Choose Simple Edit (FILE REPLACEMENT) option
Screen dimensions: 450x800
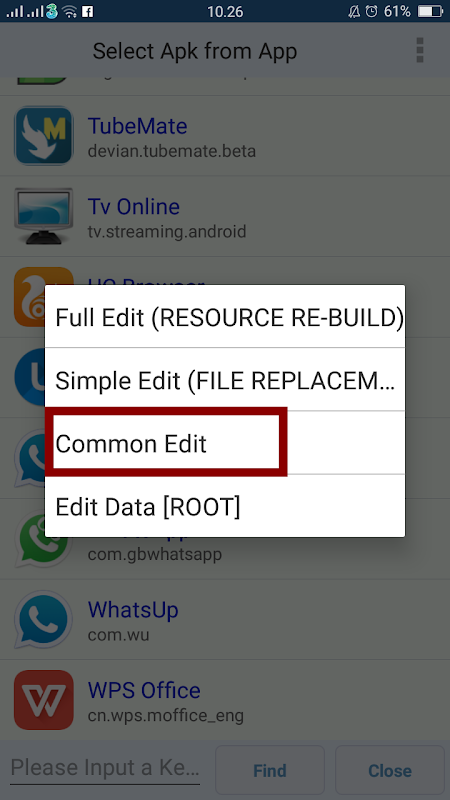225,380
